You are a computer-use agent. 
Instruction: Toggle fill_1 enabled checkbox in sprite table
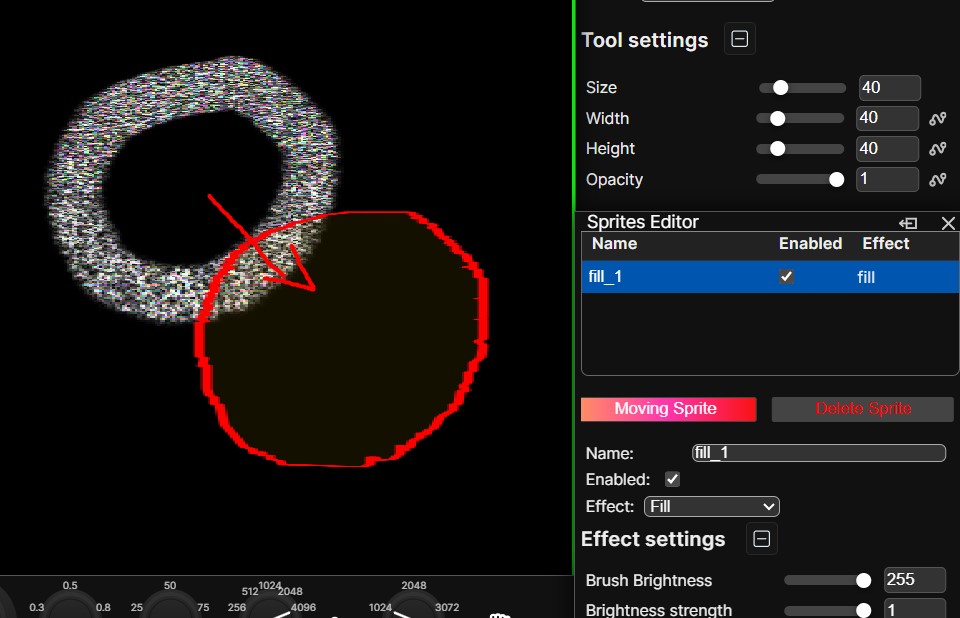786,277
